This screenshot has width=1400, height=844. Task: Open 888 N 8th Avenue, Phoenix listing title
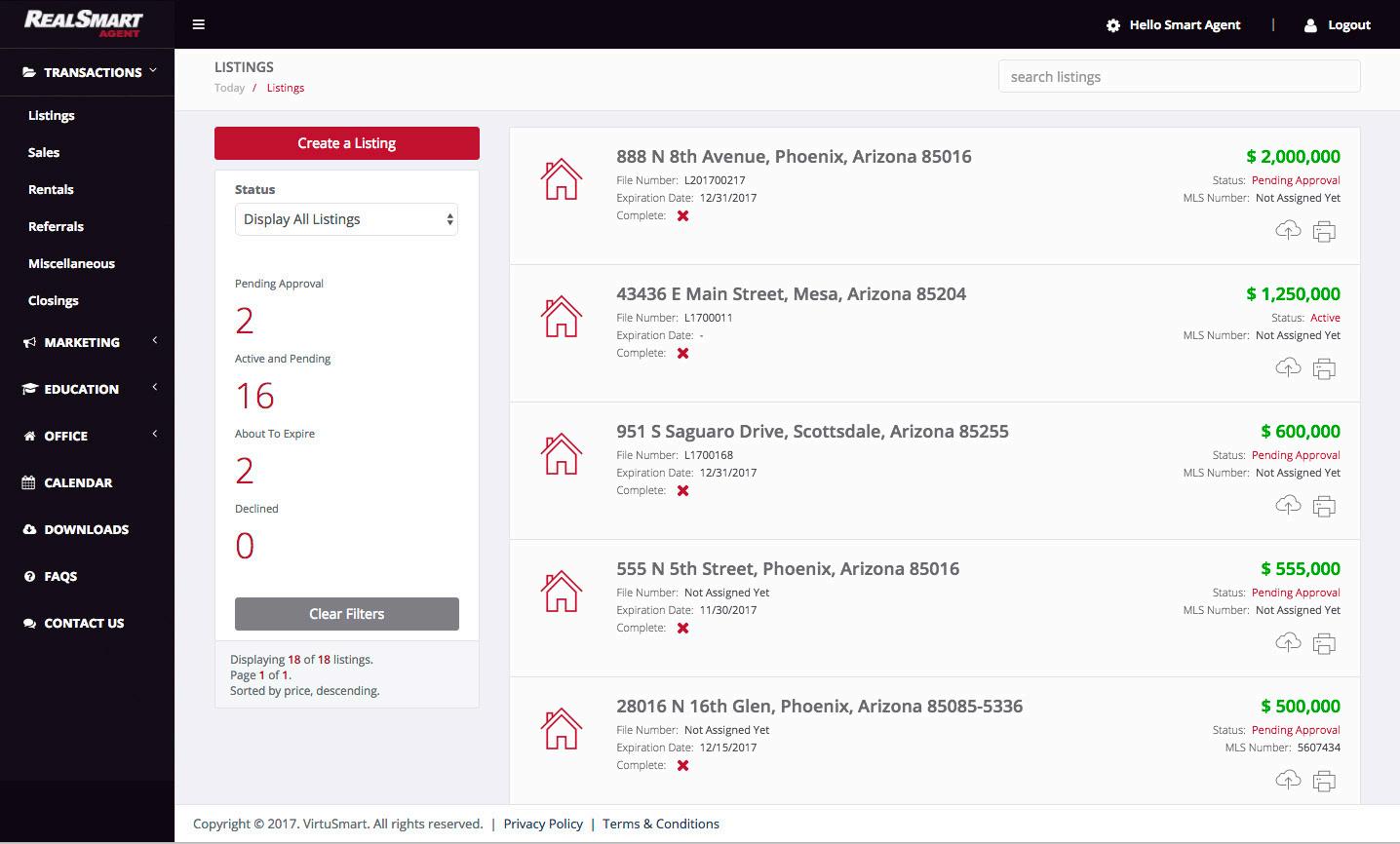click(x=794, y=156)
